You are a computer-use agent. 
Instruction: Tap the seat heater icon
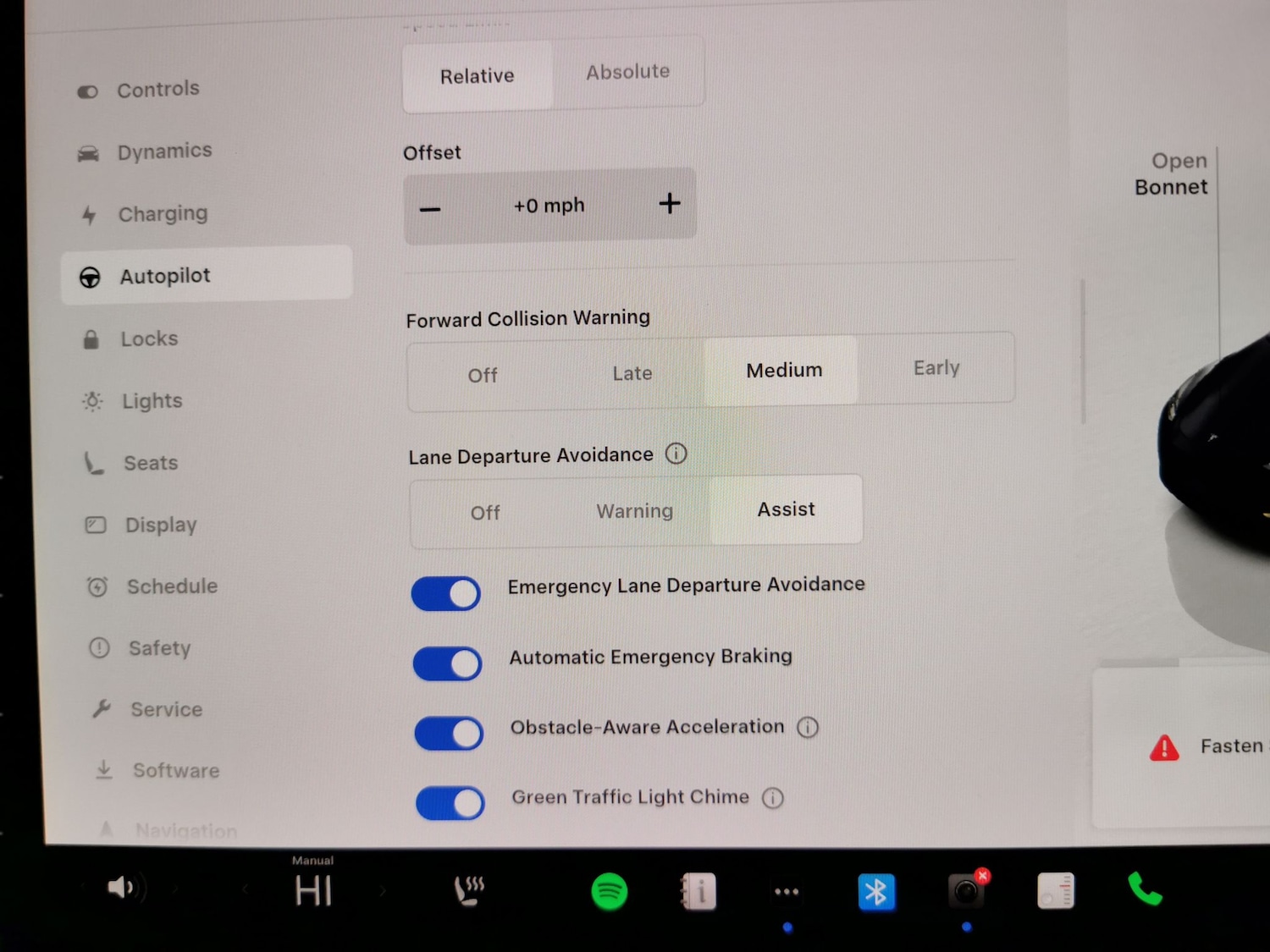469,890
